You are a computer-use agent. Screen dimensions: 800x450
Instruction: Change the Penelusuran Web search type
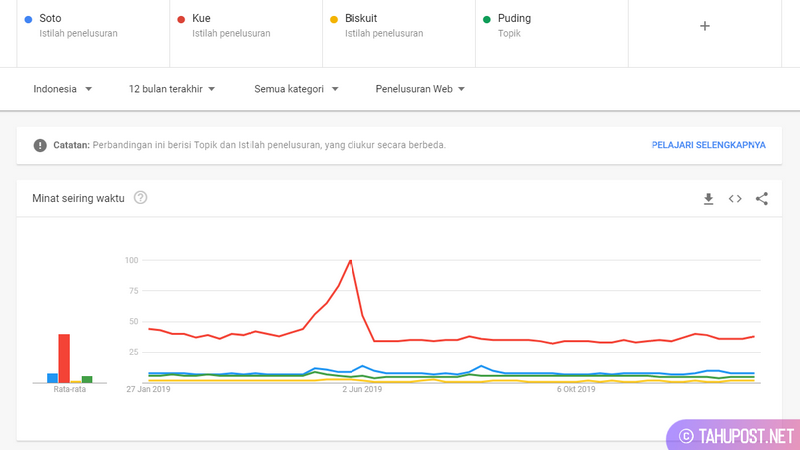click(x=420, y=89)
